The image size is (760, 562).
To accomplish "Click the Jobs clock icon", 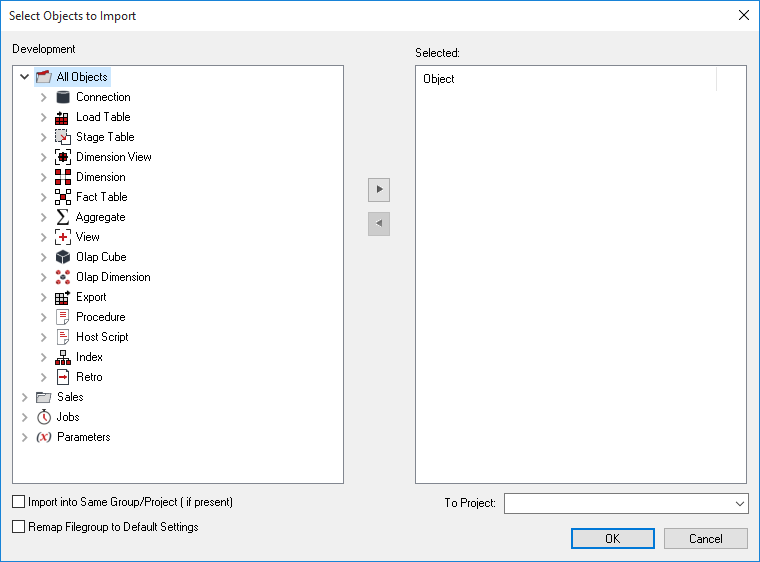I will pos(44,417).
